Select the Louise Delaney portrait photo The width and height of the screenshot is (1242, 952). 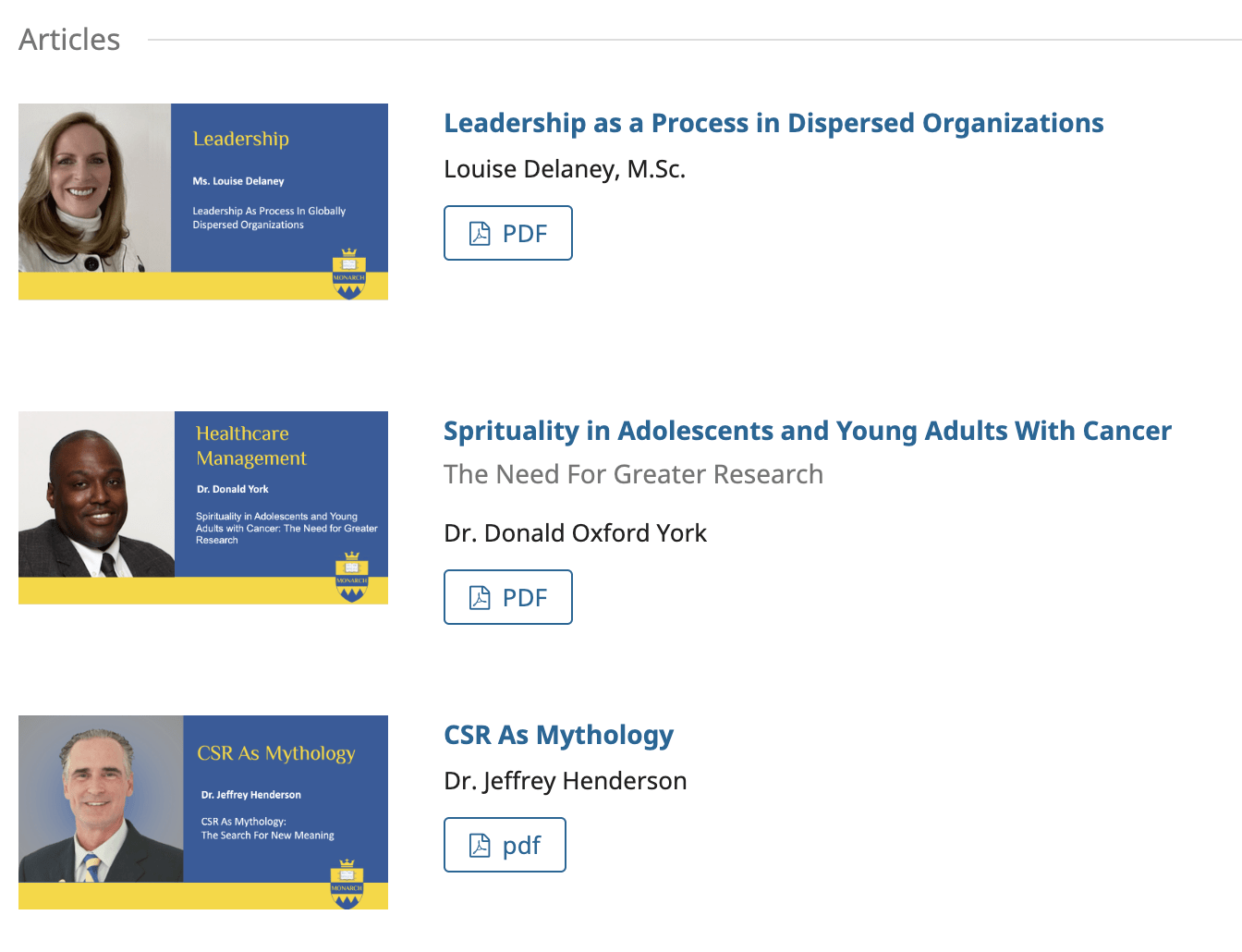(94, 188)
